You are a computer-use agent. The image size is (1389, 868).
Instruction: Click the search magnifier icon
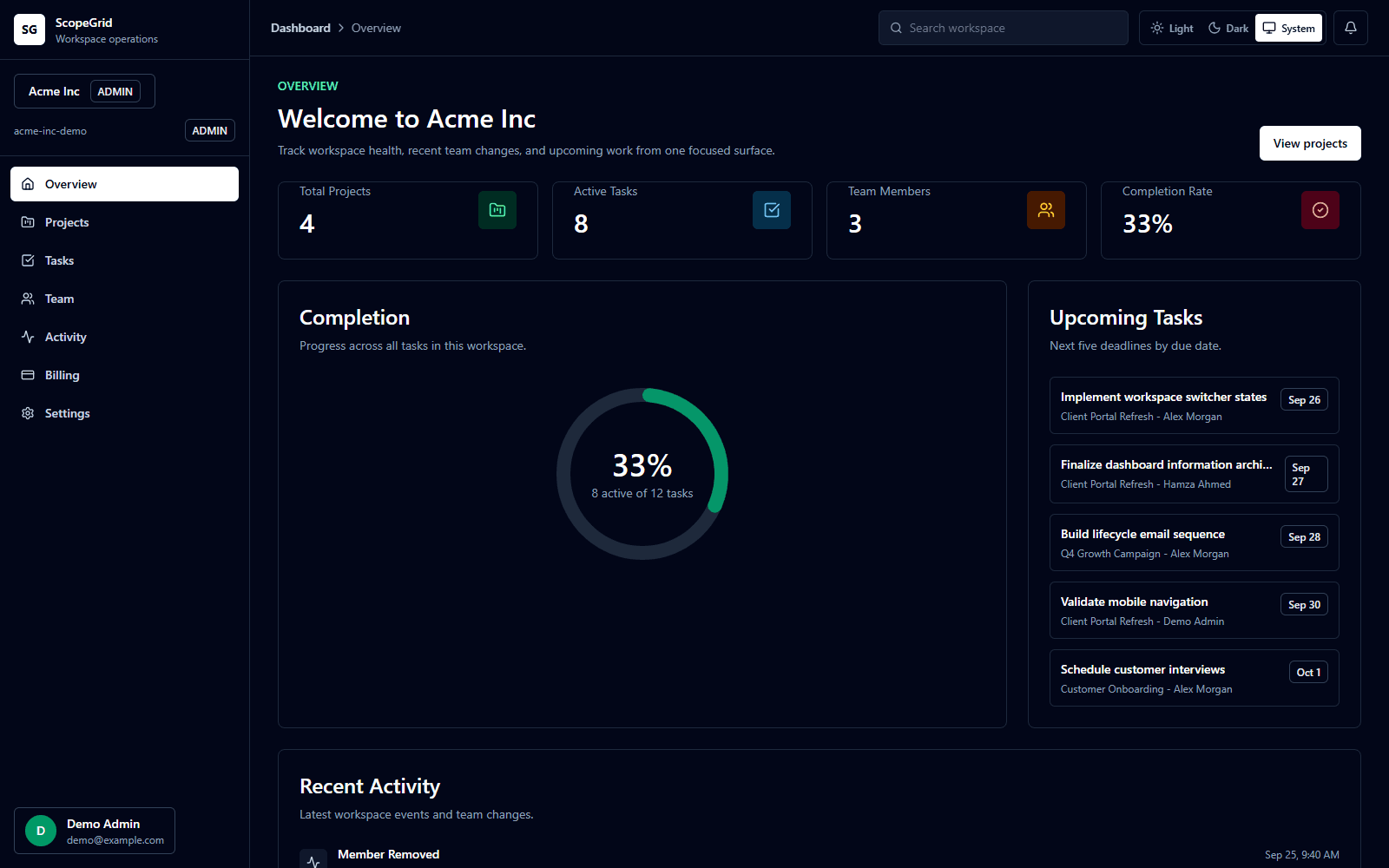coord(896,28)
